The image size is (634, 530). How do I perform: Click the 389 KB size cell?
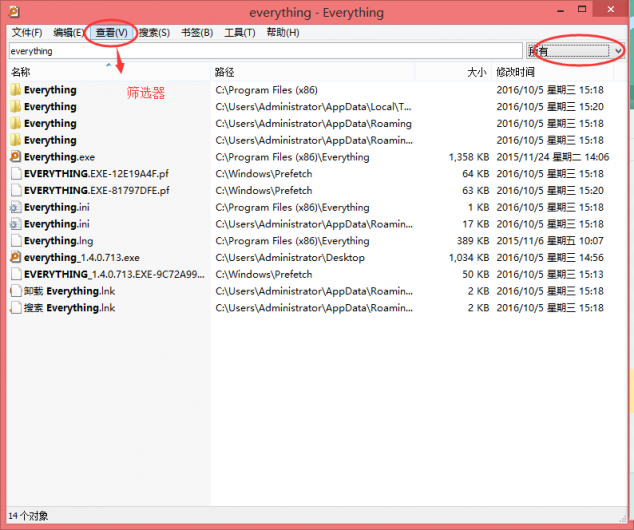[x=473, y=241]
